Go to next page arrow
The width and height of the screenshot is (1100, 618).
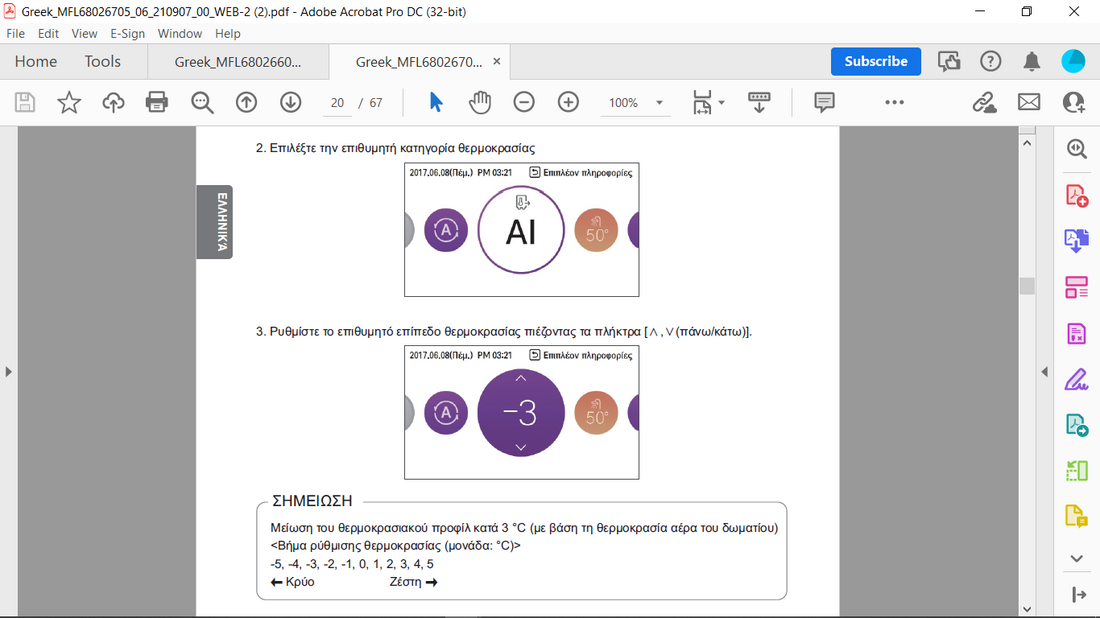tap(290, 102)
